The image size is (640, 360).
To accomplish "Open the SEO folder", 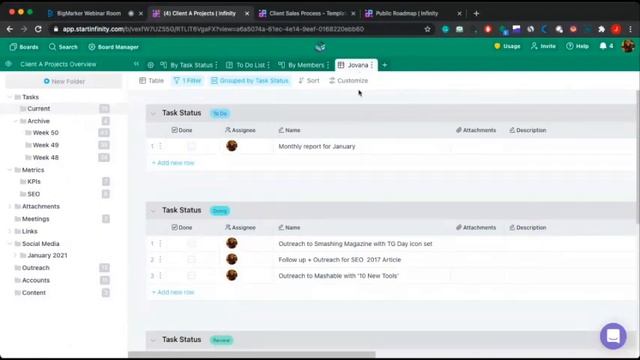I will click(x=33, y=194).
